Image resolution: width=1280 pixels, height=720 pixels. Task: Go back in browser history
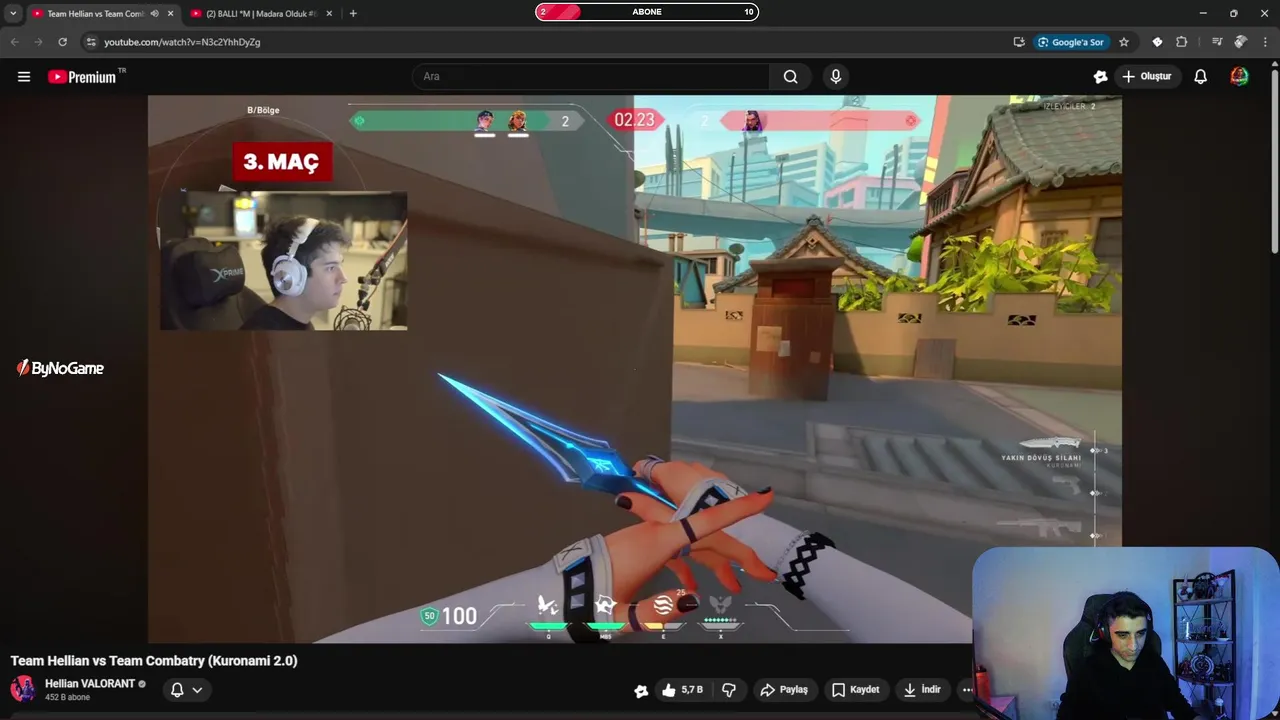coord(14,42)
